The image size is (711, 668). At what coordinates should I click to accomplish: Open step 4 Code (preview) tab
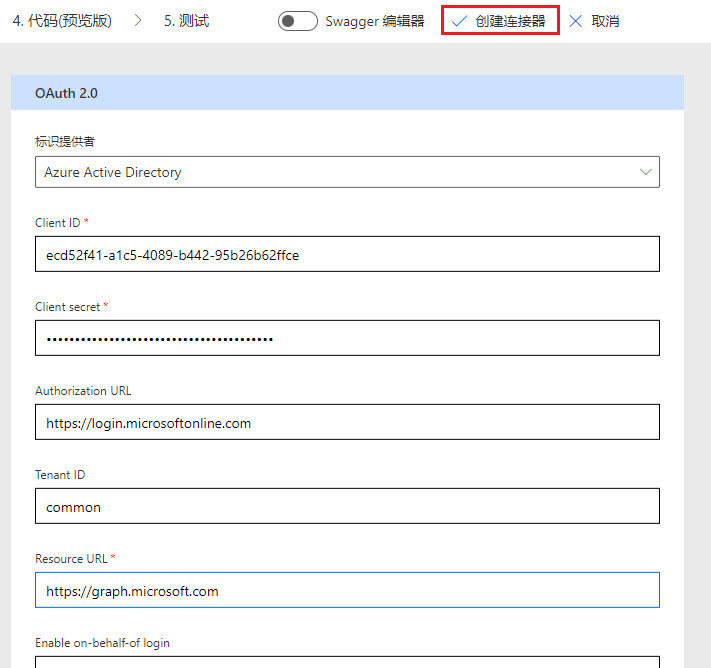click(62, 21)
